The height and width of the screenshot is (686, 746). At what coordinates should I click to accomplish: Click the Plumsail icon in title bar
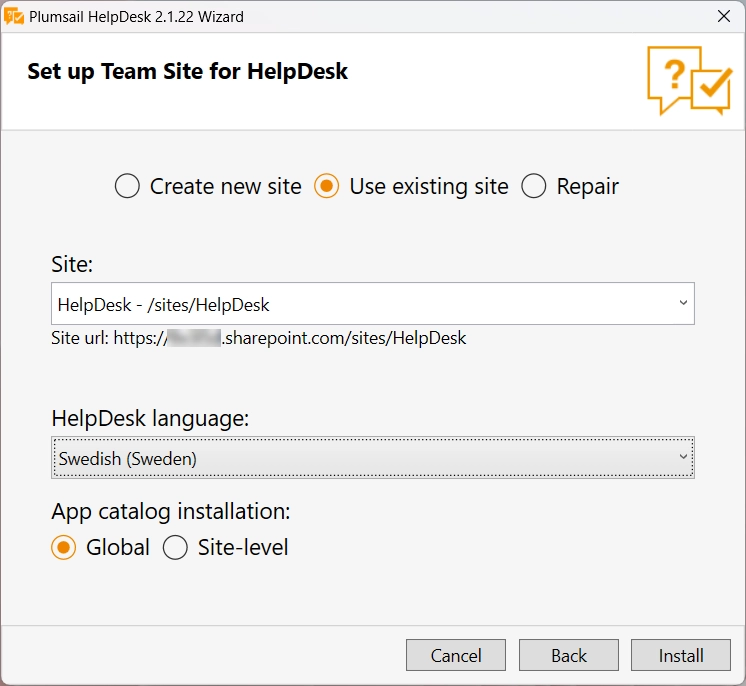(14, 17)
